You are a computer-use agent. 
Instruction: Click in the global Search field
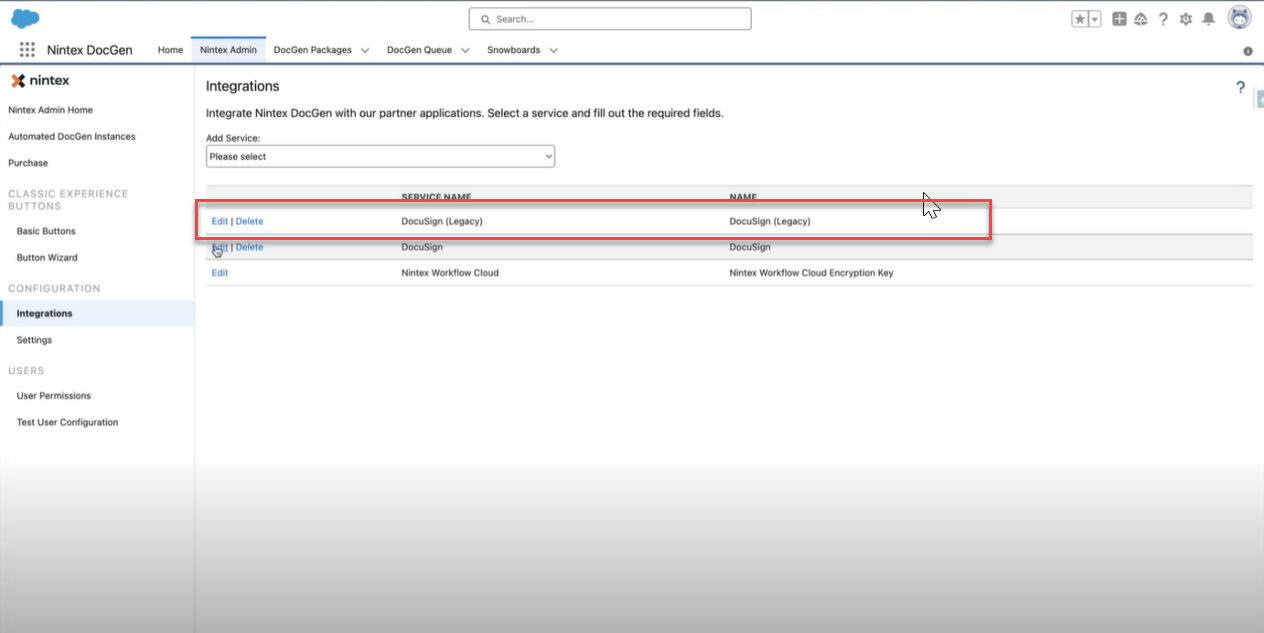610,19
